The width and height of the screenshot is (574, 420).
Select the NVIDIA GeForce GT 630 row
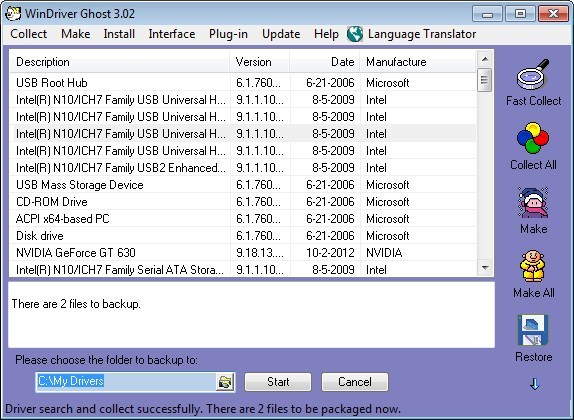click(x=243, y=253)
